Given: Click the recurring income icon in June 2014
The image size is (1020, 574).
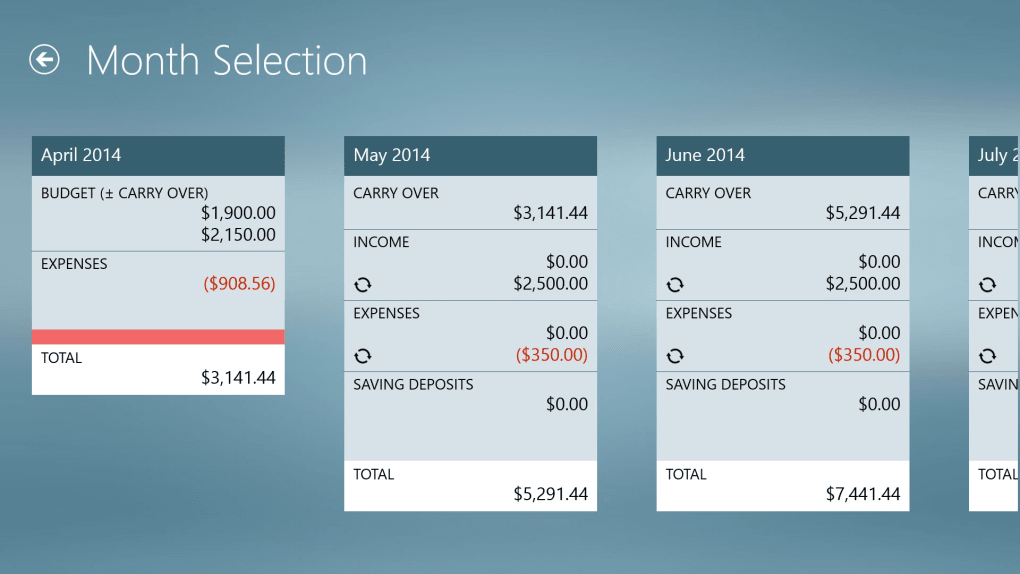Looking at the screenshot, I should 675,285.
